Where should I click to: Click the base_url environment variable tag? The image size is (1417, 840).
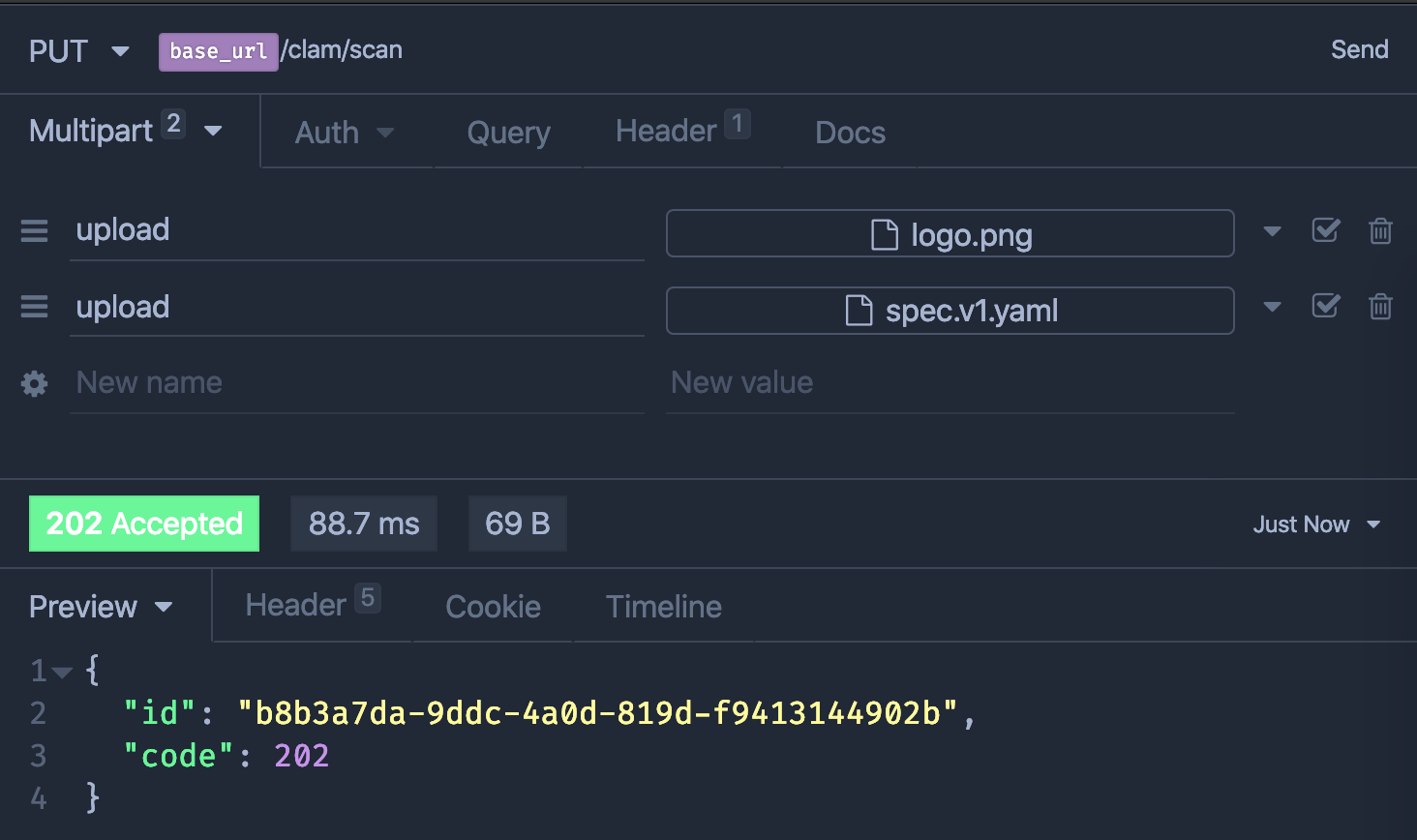(x=219, y=51)
